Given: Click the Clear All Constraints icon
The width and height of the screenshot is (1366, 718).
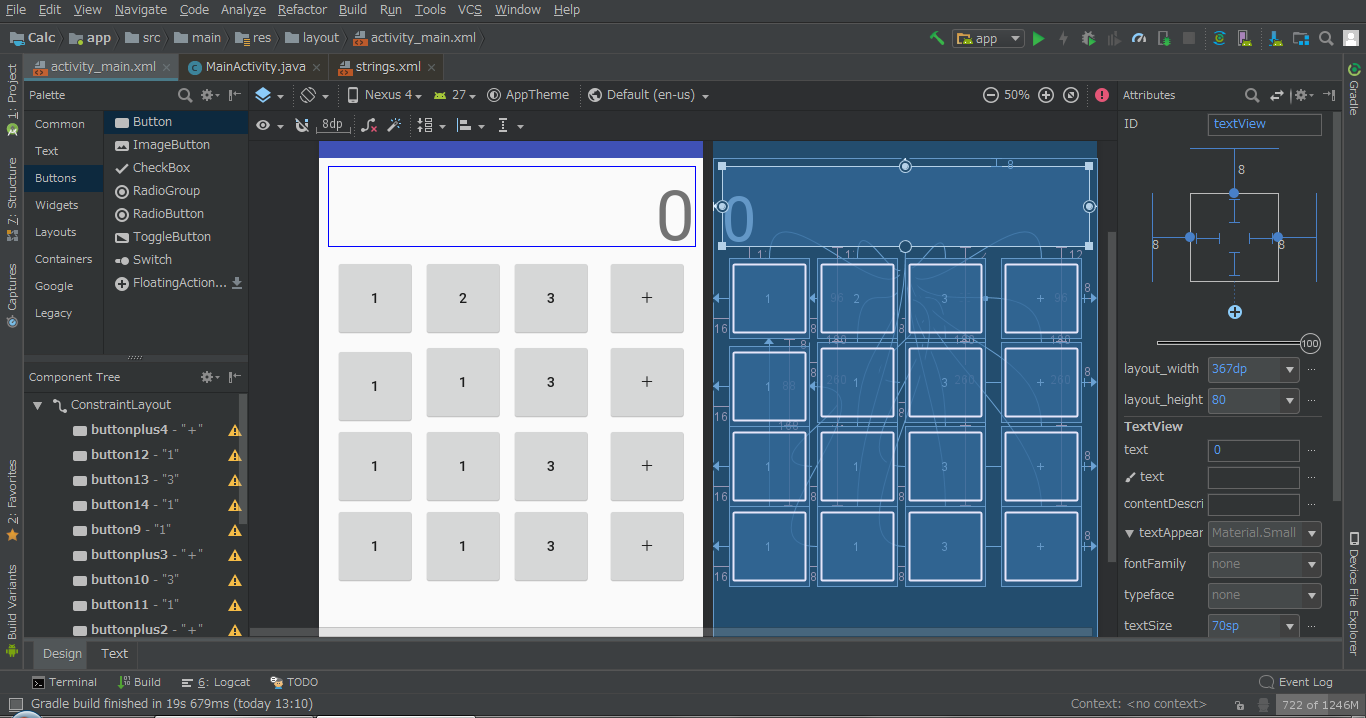Looking at the screenshot, I should 369,125.
